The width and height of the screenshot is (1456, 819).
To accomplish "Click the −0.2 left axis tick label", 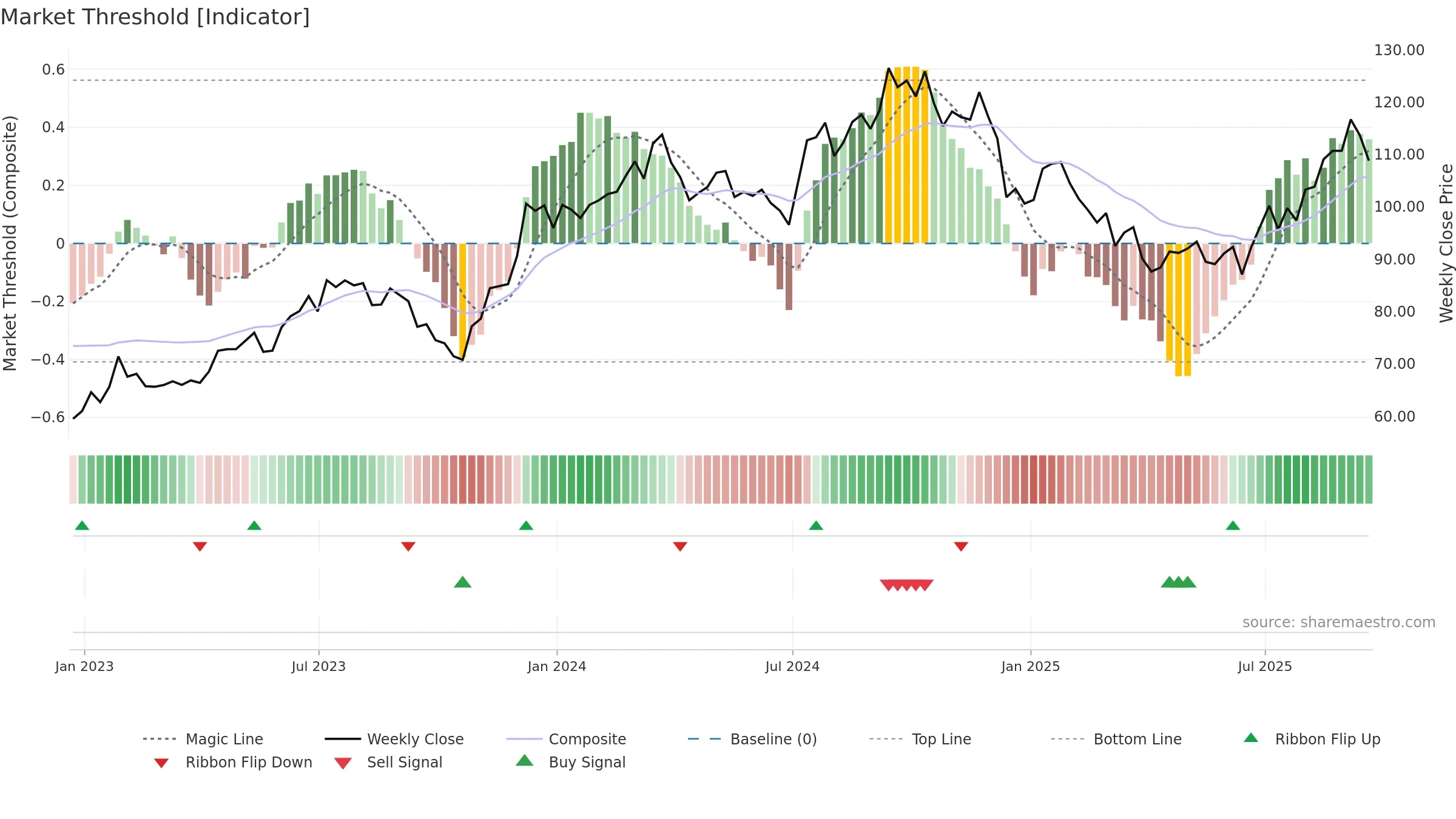I will tap(48, 302).
